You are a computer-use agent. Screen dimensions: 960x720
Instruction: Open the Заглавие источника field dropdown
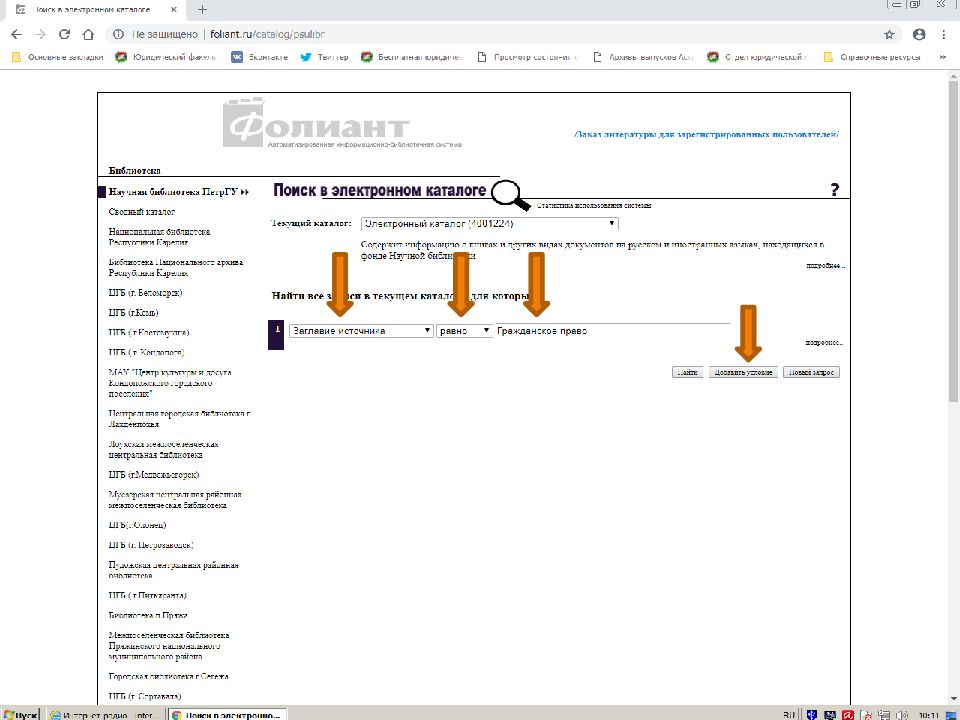click(361, 331)
